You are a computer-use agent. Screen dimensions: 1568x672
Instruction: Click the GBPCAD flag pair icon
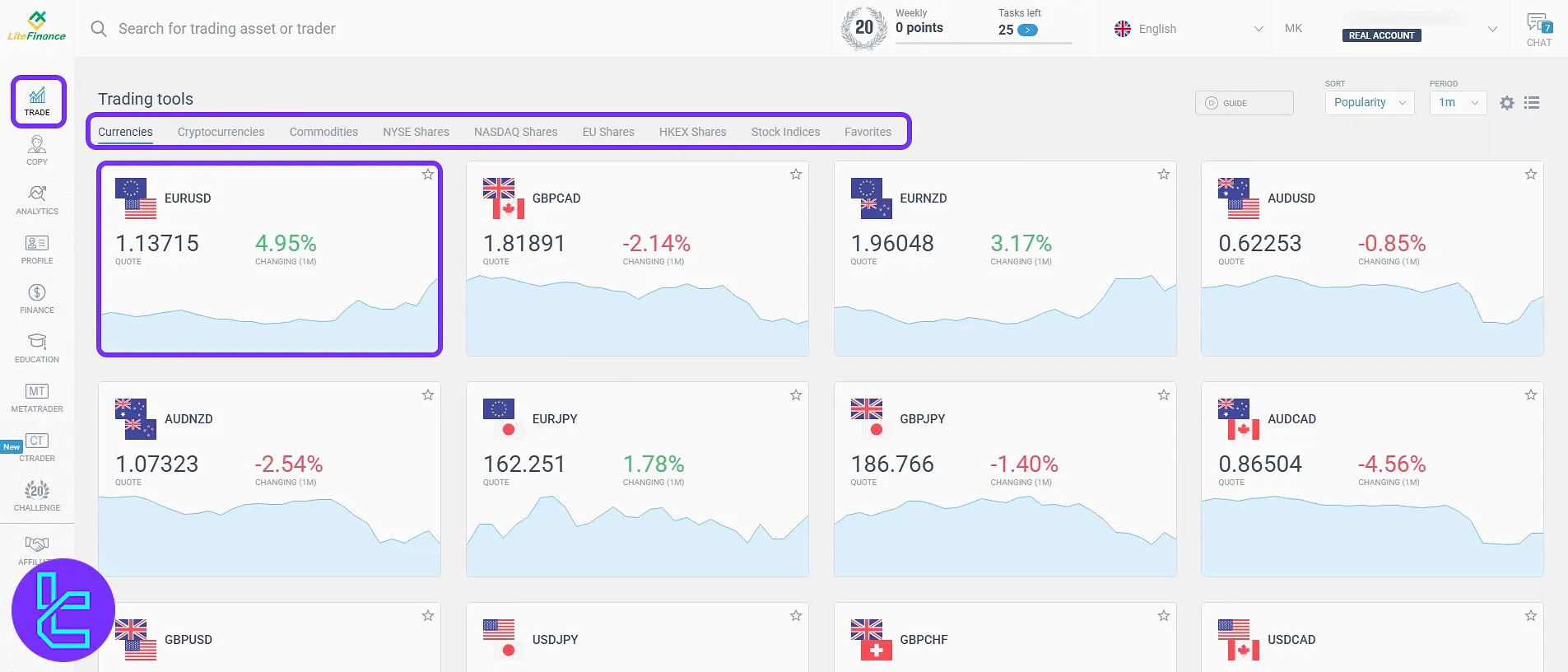pos(504,198)
